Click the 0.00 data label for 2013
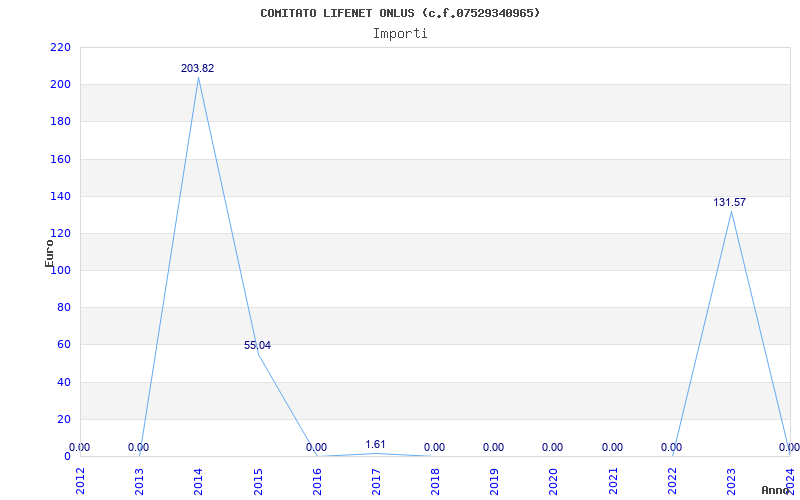The height and width of the screenshot is (500, 800). click(x=138, y=447)
